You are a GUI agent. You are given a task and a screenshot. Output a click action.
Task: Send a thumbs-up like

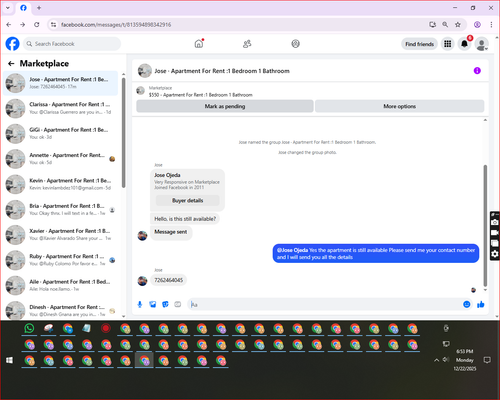click(x=481, y=304)
